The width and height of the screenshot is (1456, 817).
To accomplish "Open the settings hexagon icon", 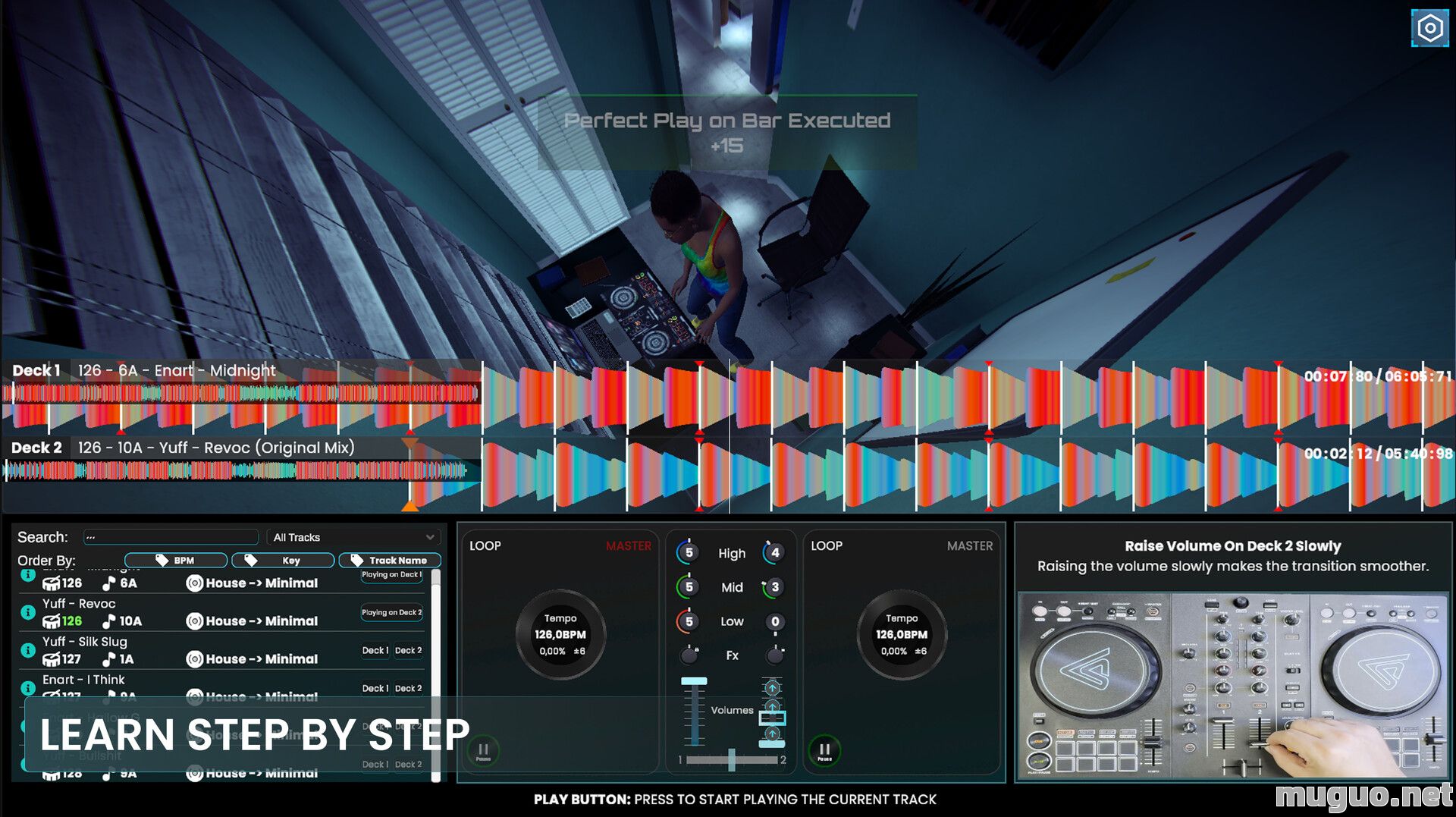I will point(1429,28).
